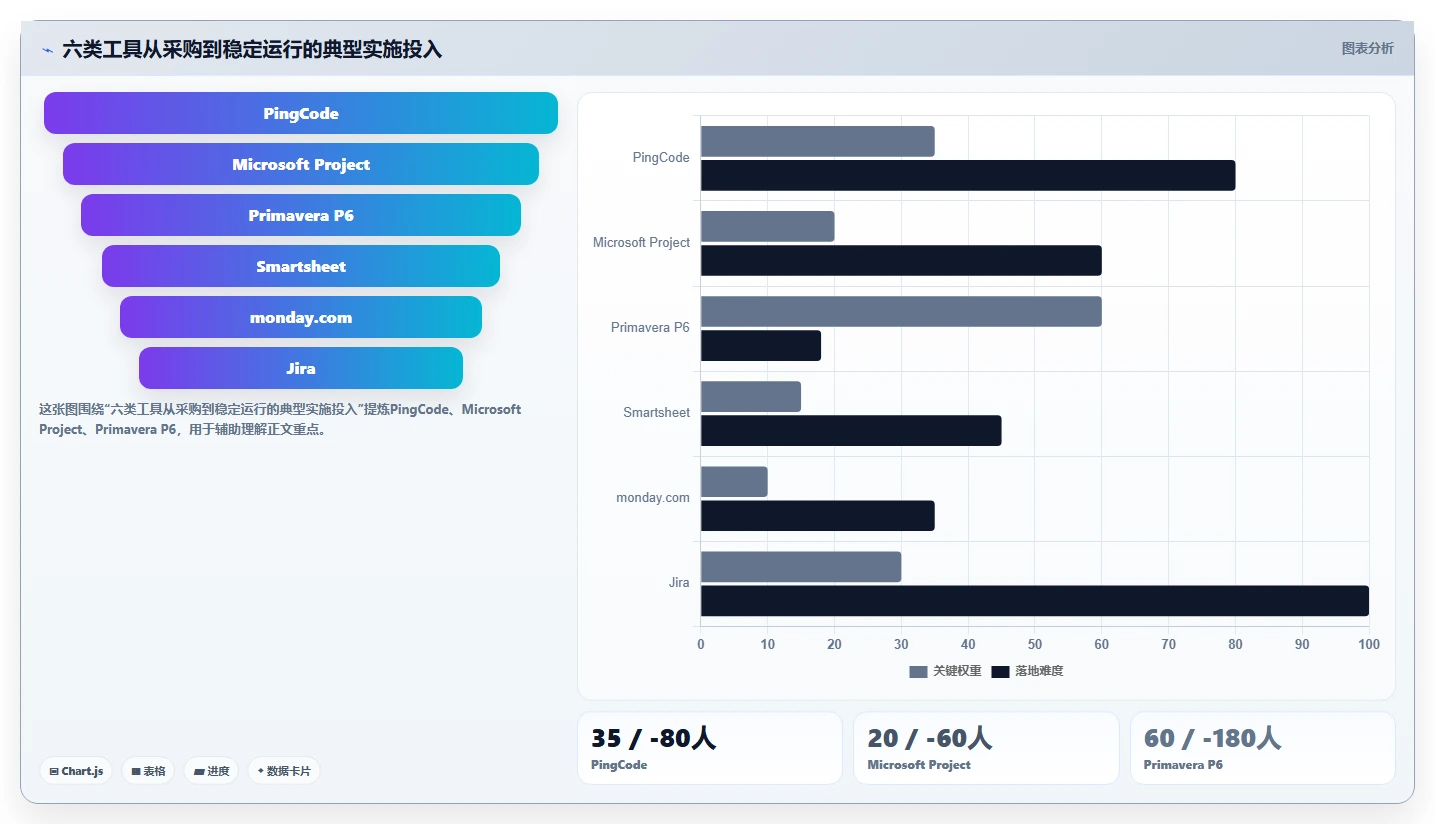1435x824 pixels.
Task: Click the 'Jira' chart axis label
Action: tap(679, 583)
